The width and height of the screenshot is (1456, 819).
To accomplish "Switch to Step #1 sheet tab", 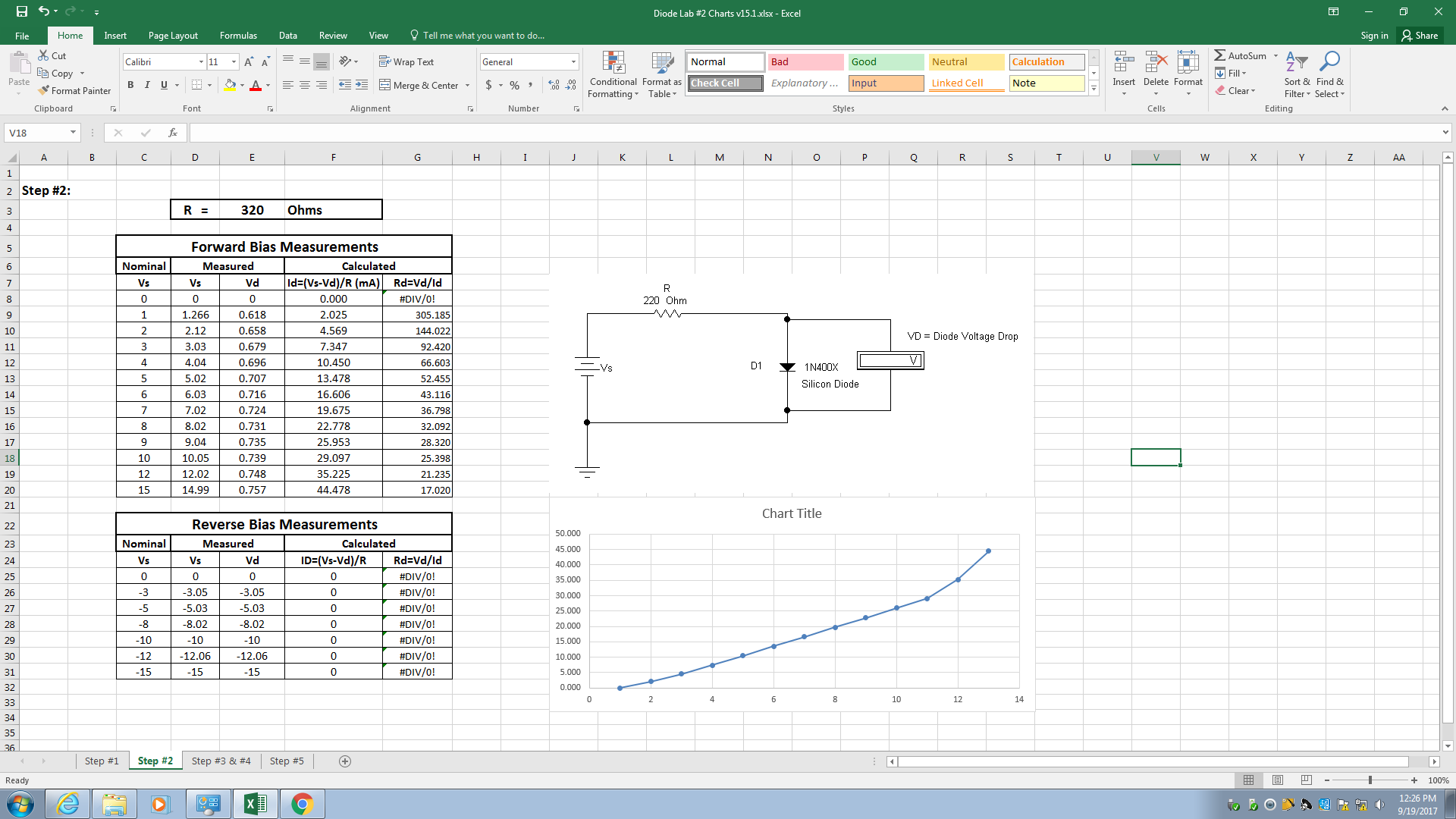I will point(102,761).
